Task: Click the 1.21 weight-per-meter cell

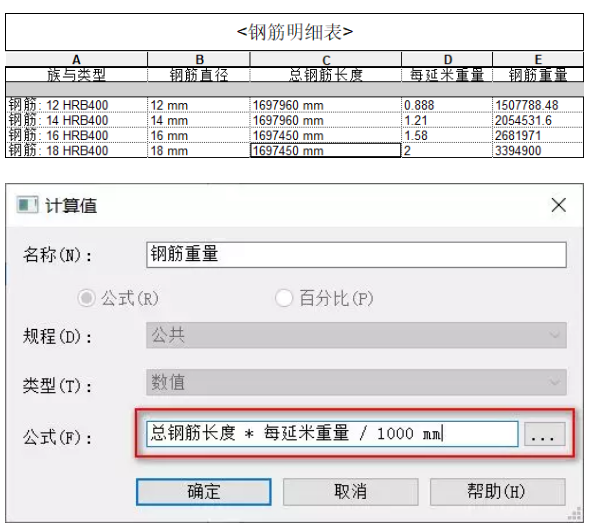Action: pyautogui.click(x=447, y=120)
